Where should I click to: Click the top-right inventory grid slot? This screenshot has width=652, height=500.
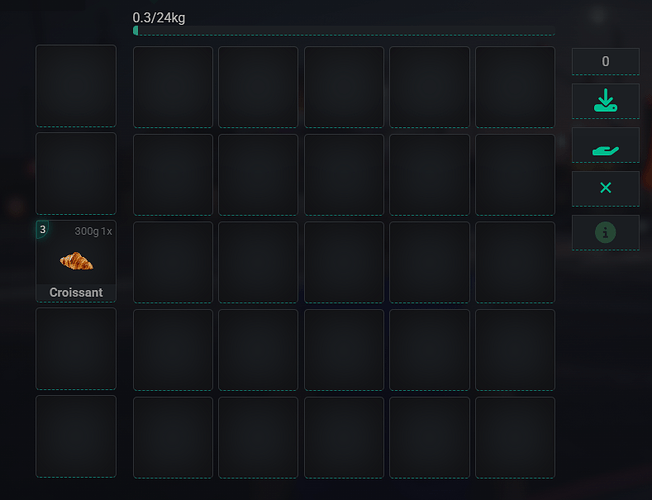[515, 87]
